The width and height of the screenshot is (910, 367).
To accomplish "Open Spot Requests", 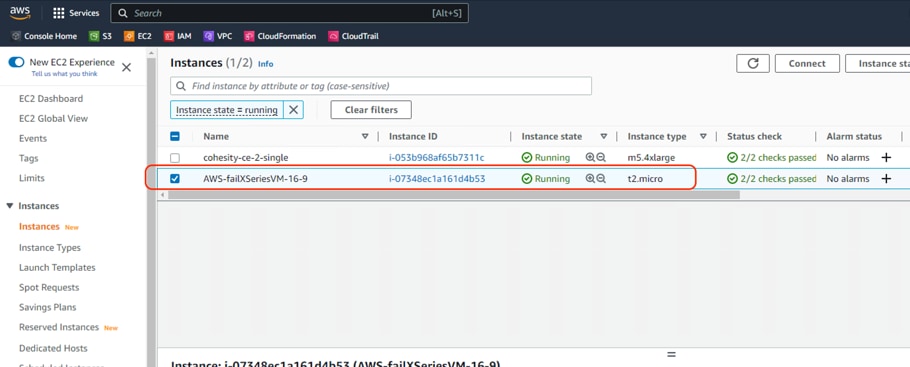I will 49,287.
